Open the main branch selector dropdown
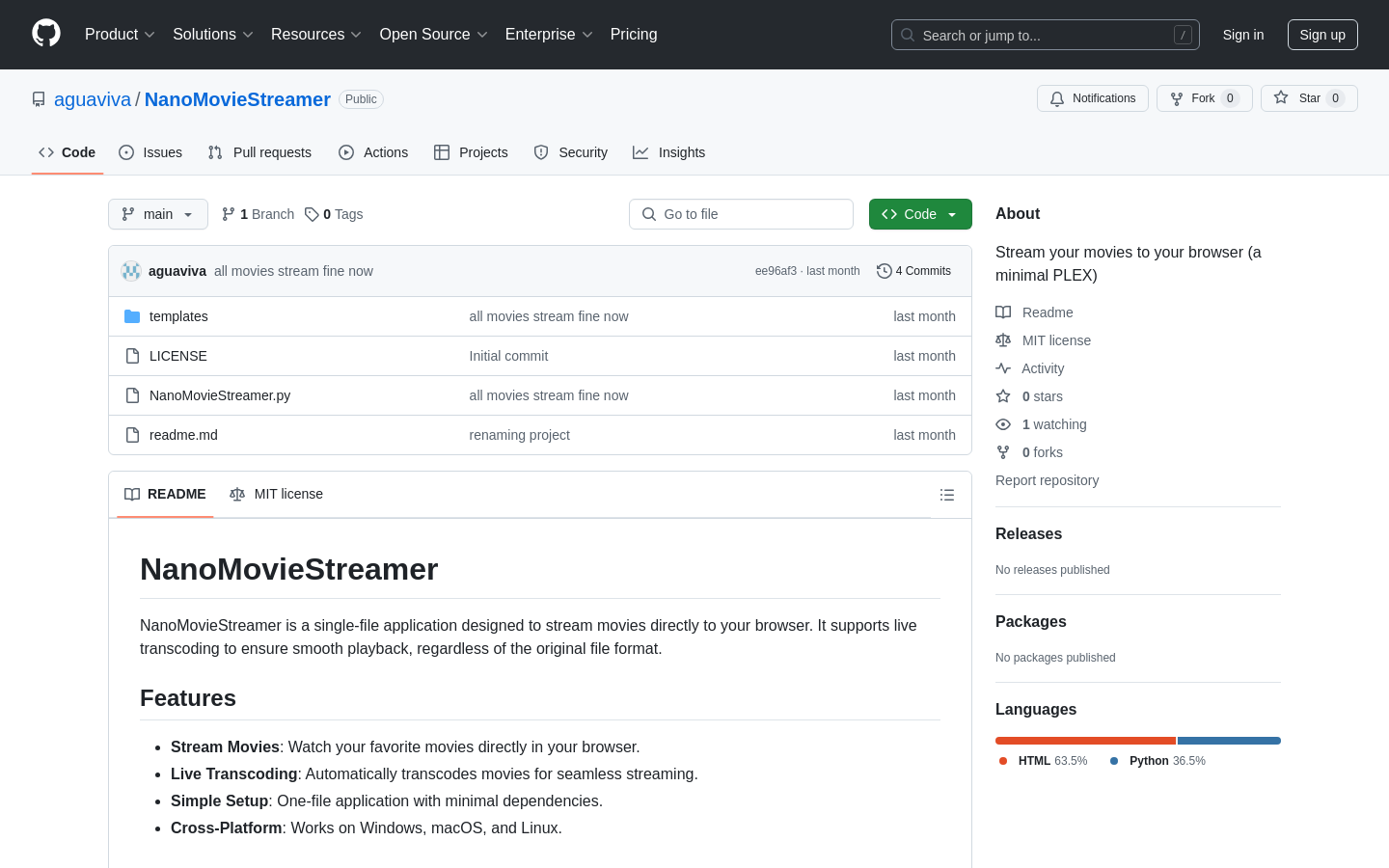This screenshot has height=868, width=1389. coord(158,214)
